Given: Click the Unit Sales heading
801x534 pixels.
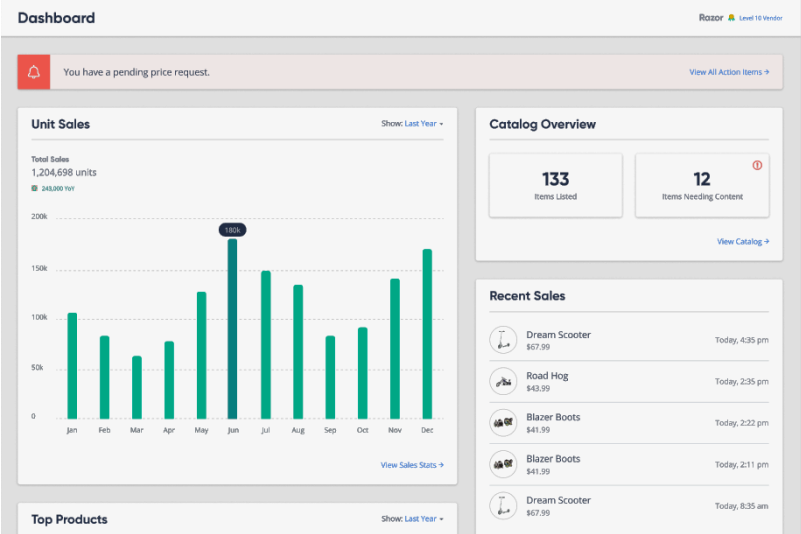Looking at the screenshot, I should tap(60, 124).
